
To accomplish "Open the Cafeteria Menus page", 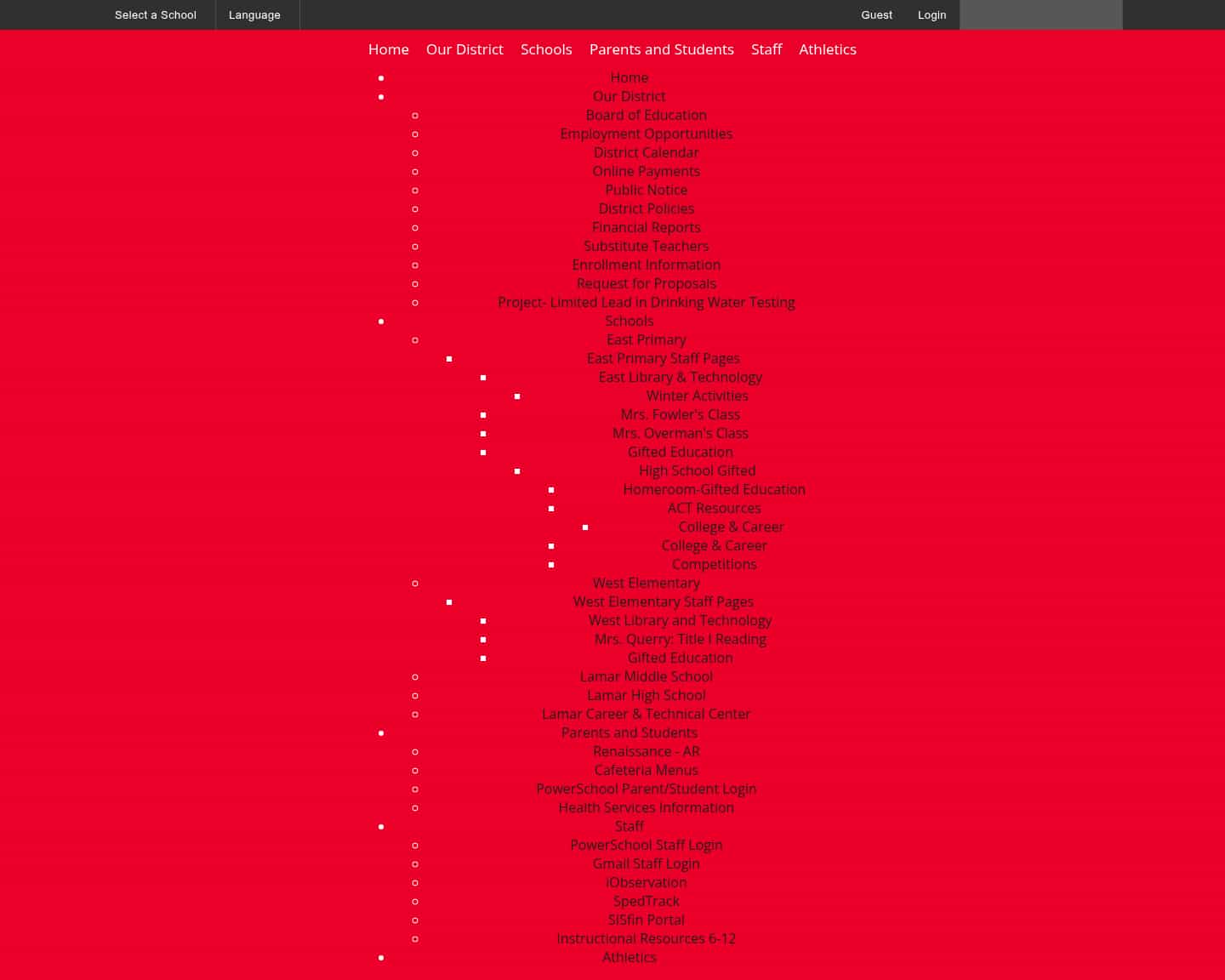I will tap(646, 770).
